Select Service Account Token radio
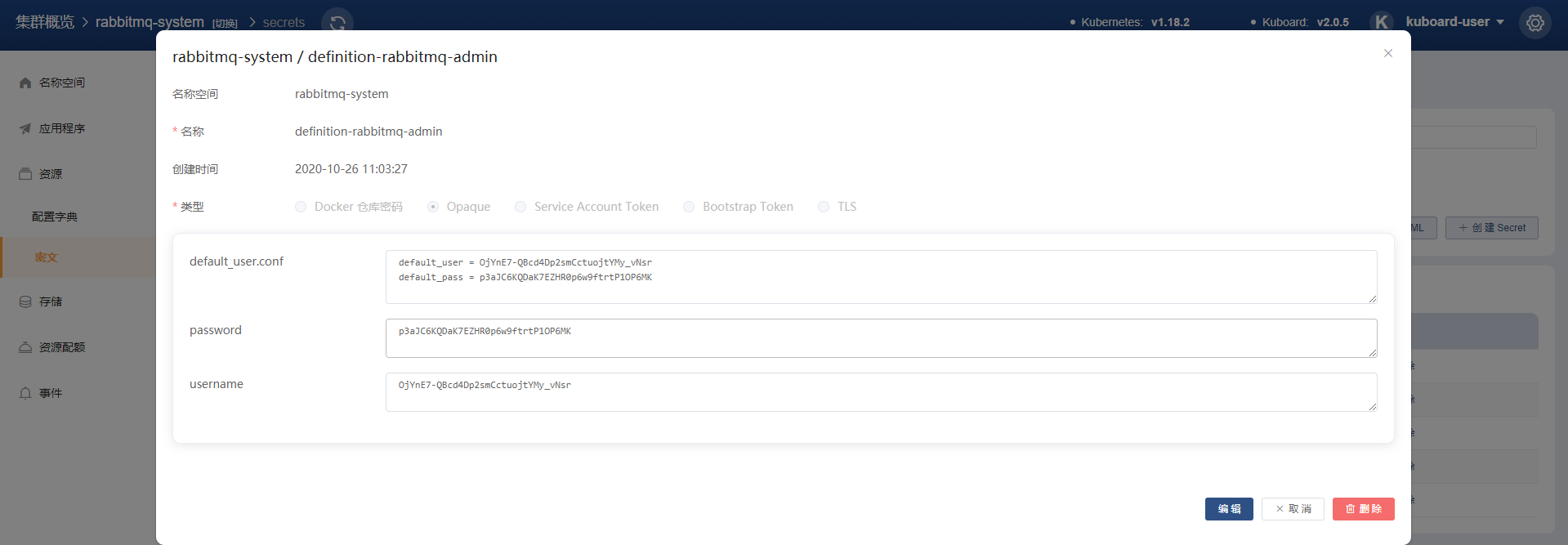Viewport: 1568px width, 545px height. click(x=520, y=207)
